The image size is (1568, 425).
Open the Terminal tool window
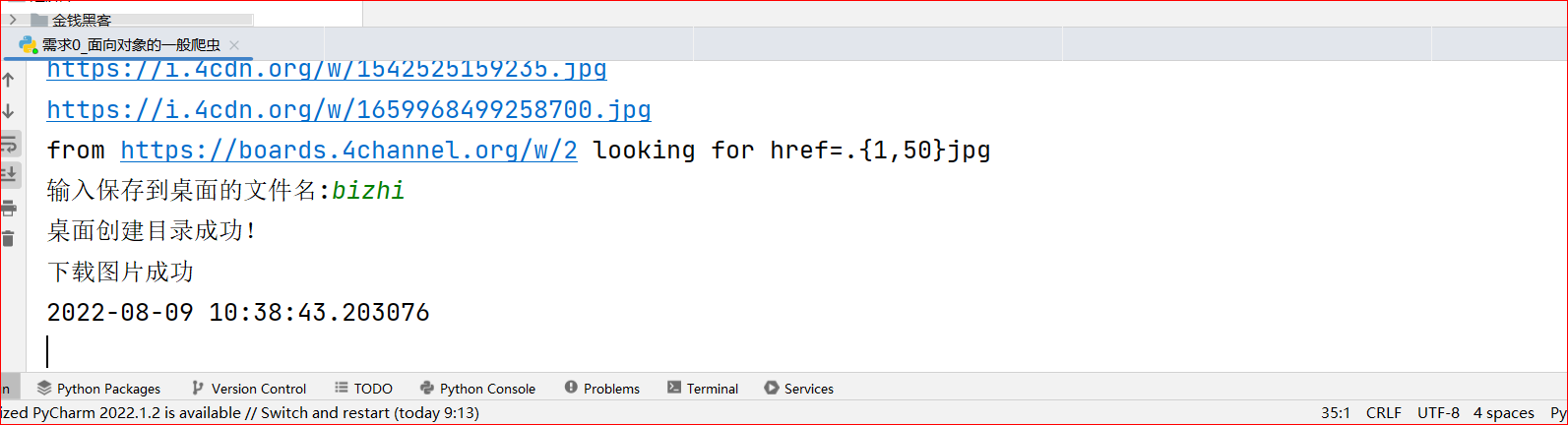click(703, 389)
